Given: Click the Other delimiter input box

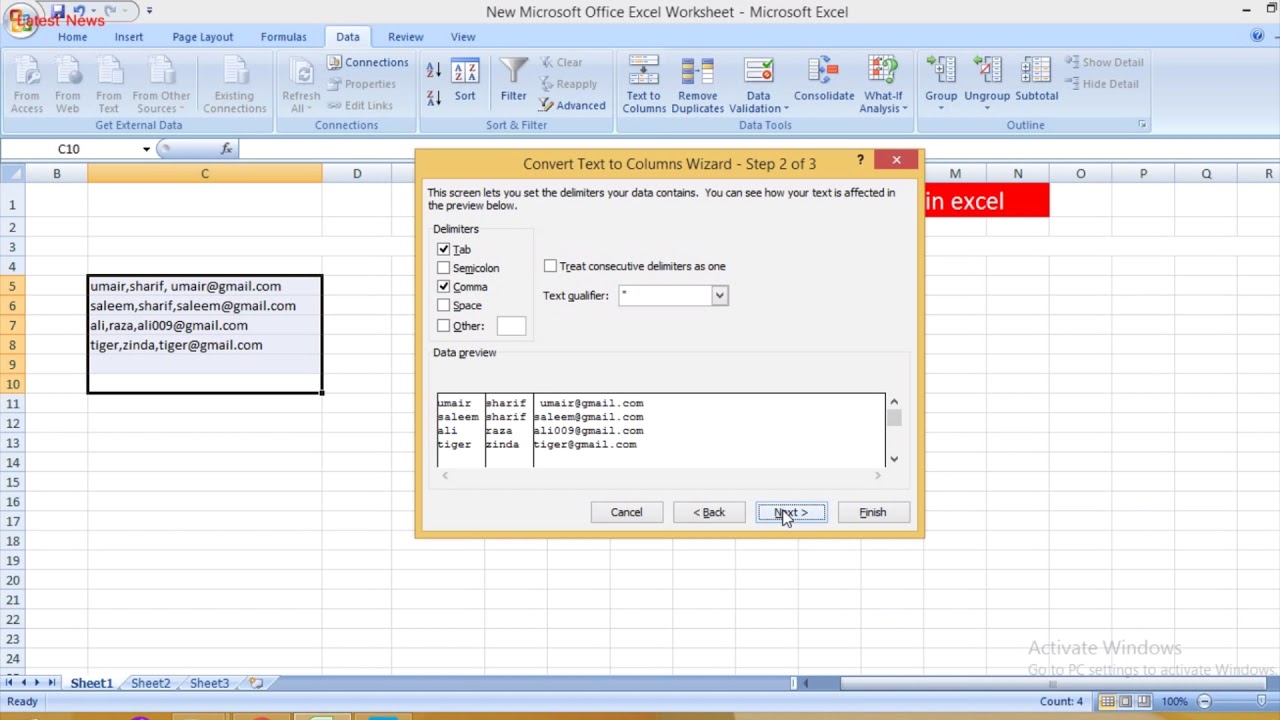Looking at the screenshot, I should tap(510, 326).
